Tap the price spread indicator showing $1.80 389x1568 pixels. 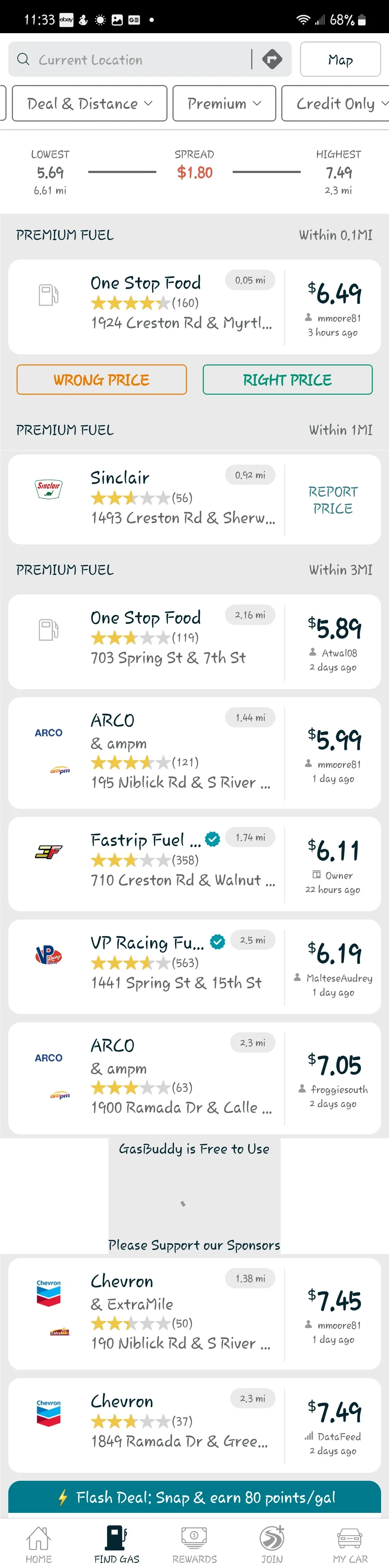(194, 172)
